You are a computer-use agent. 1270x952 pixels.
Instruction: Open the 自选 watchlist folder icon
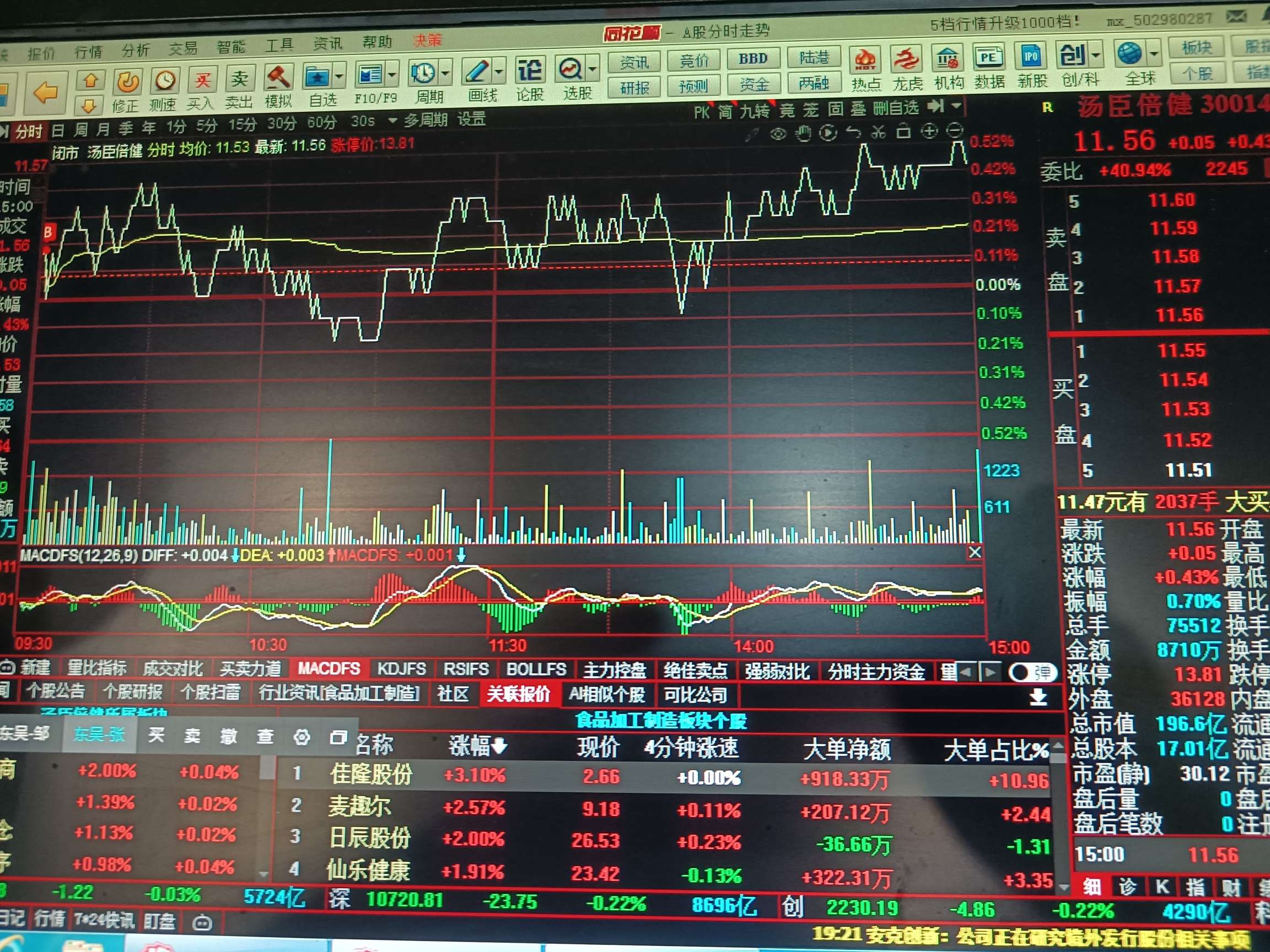pyautogui.click(x=317, y=77)
